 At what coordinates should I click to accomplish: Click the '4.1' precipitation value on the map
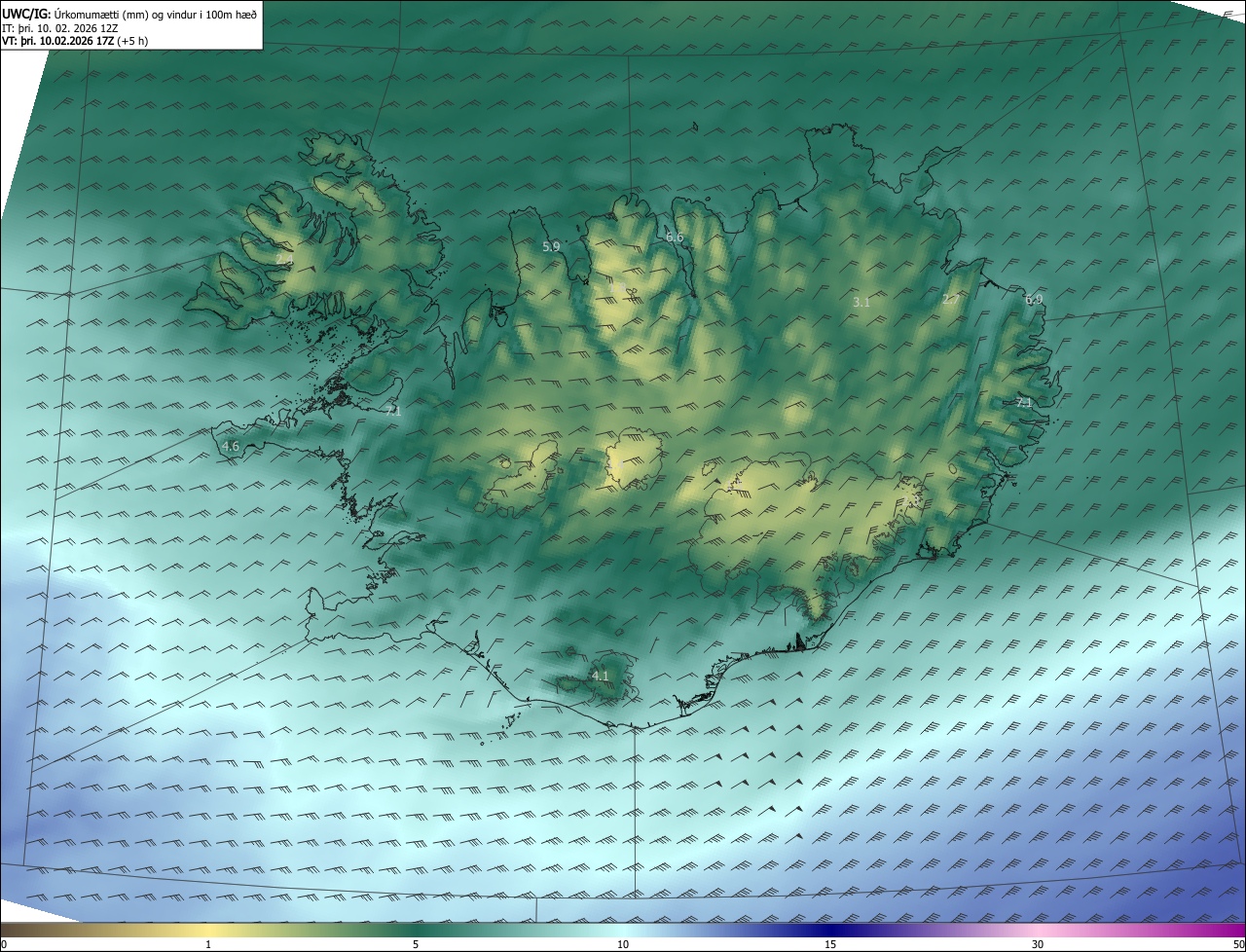600,676
